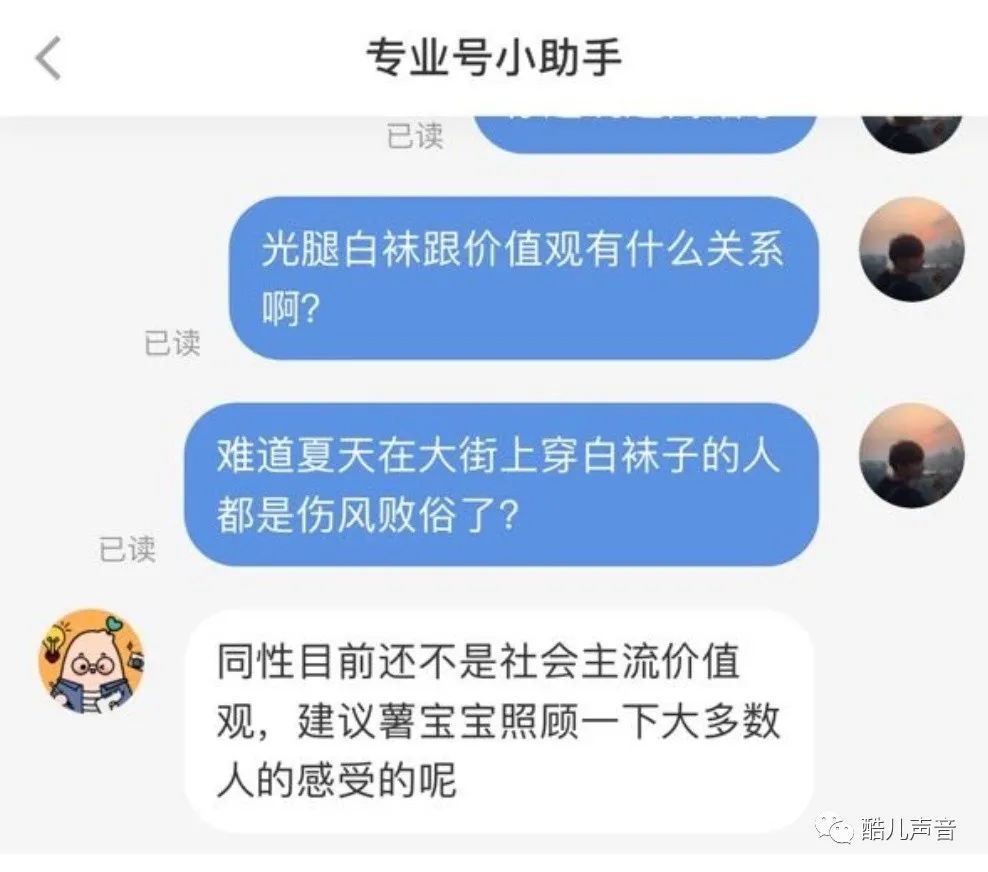
Task: Tap the partially hidden top user avatar
Action: pyautogui.click(x=912, y=134)
